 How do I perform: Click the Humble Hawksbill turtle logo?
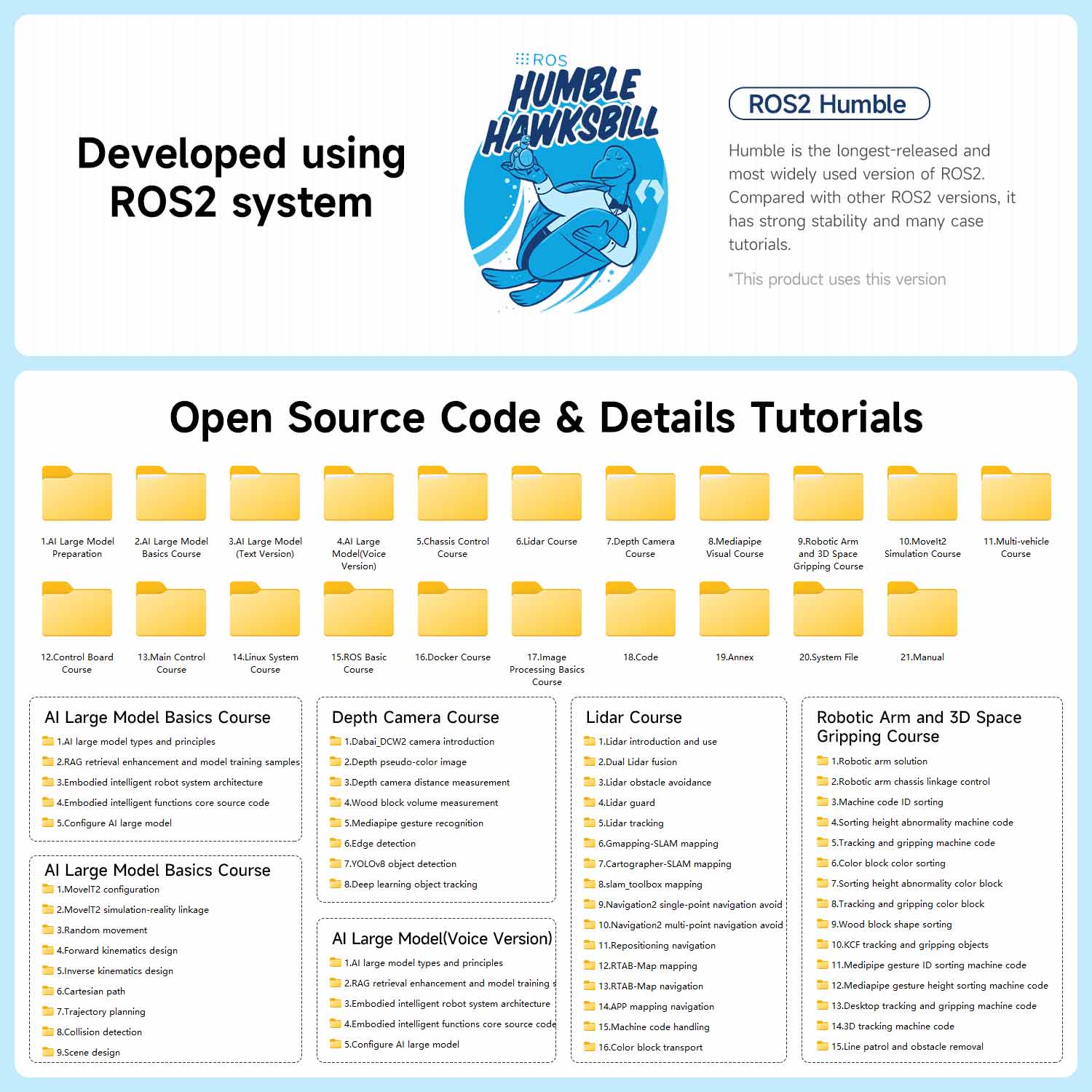pyautogui.click(x=566, y=182)
